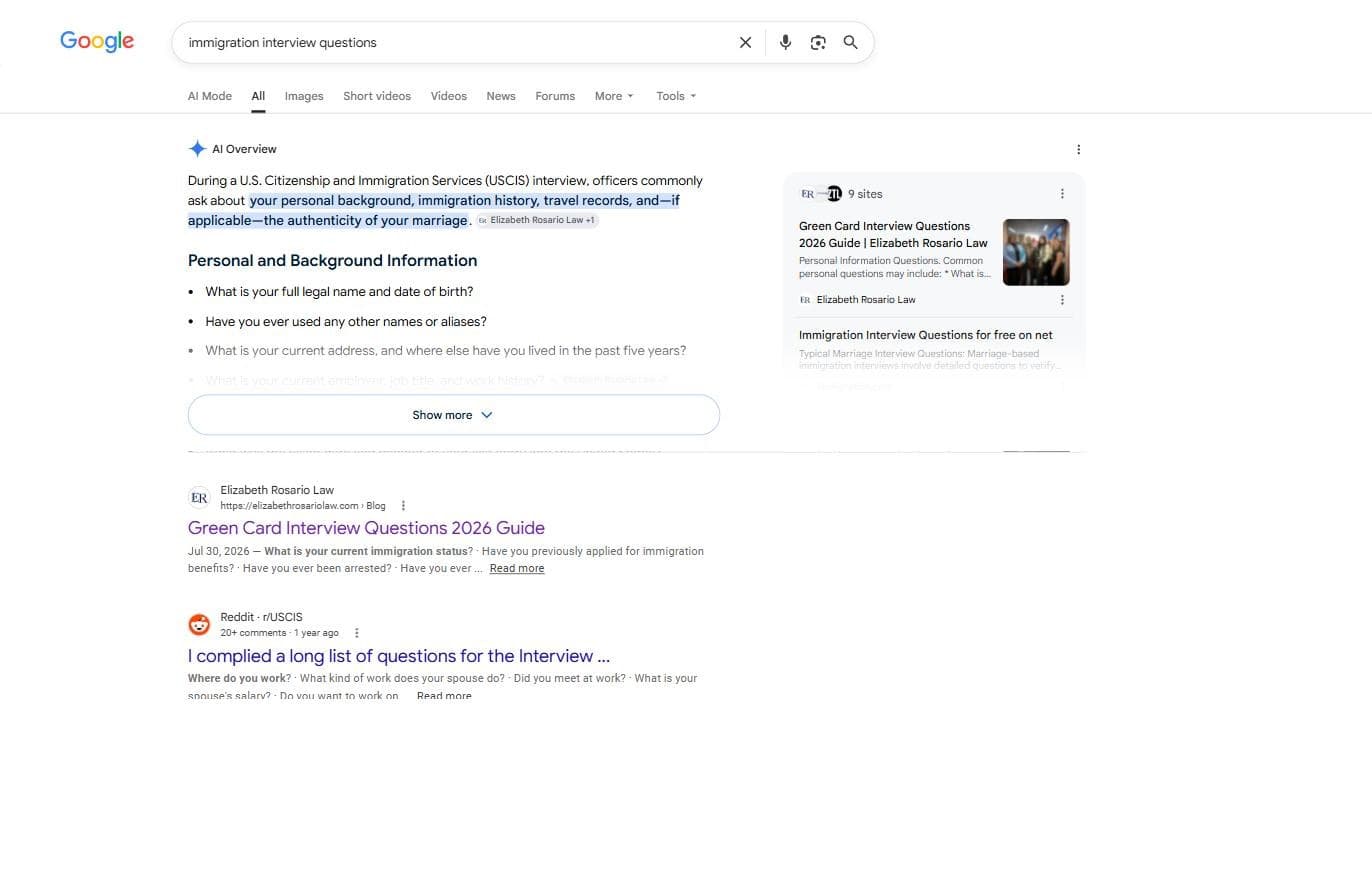Expand the Tools dropdown
1372x872 pixels.
676,96
